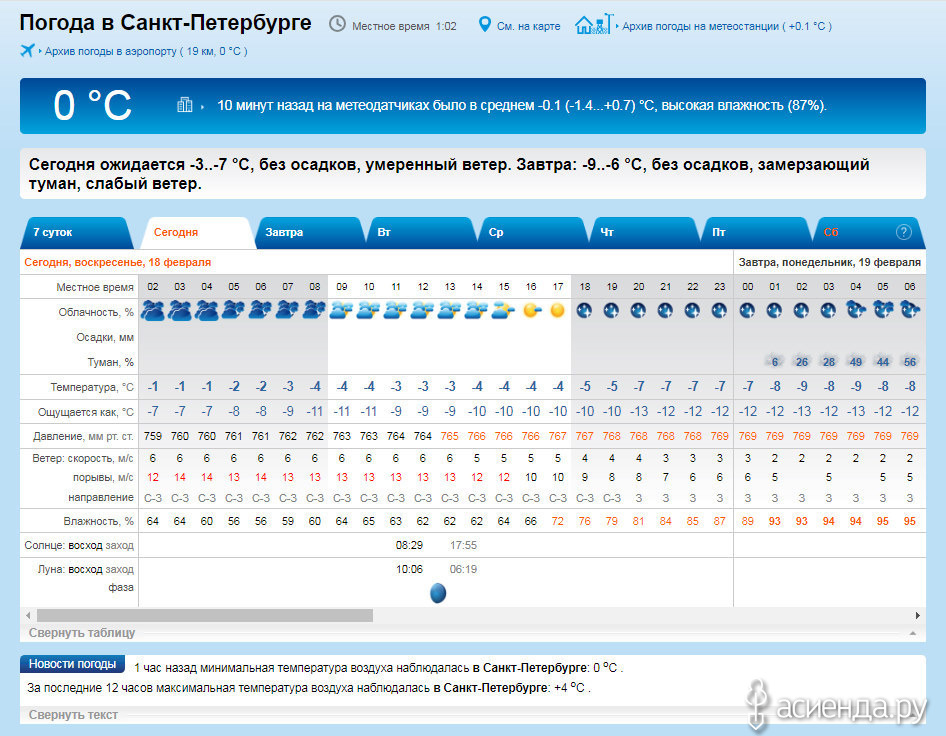Click the moonset time 06:19
This screenshot has width=946, height=736.
(463, 569)
